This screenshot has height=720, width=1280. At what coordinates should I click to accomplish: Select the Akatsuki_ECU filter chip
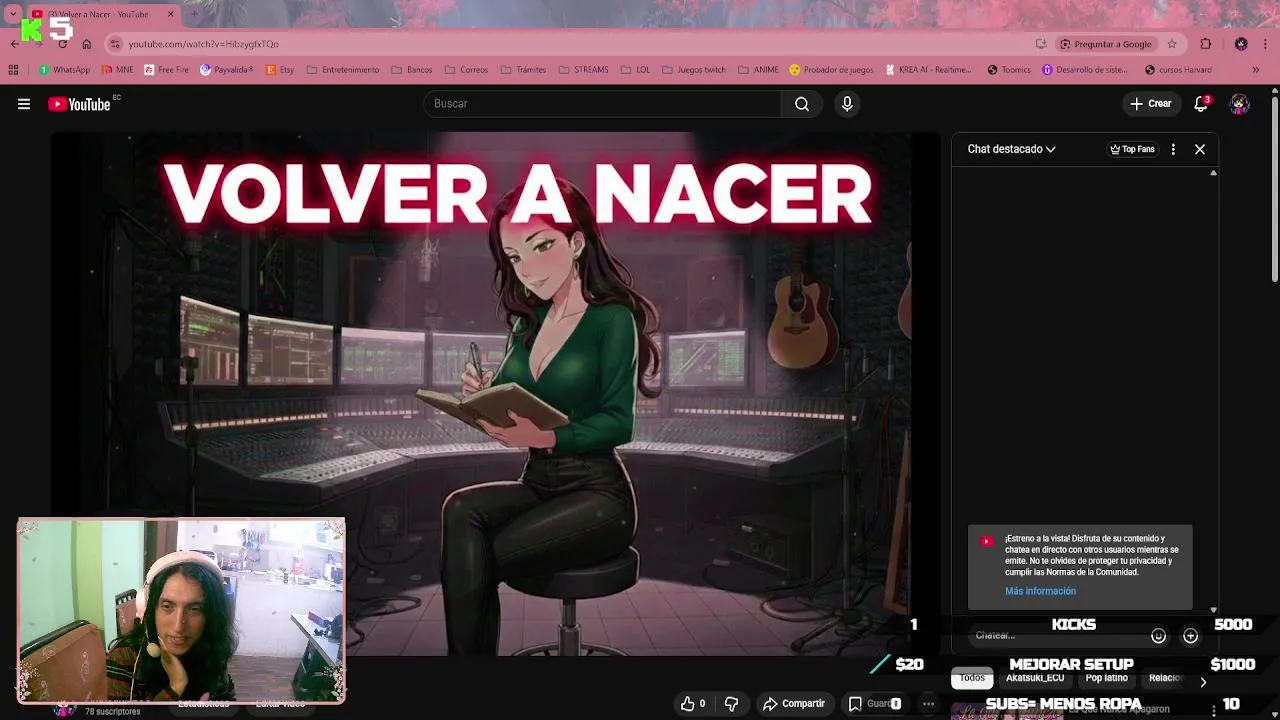pos(1034,678)
